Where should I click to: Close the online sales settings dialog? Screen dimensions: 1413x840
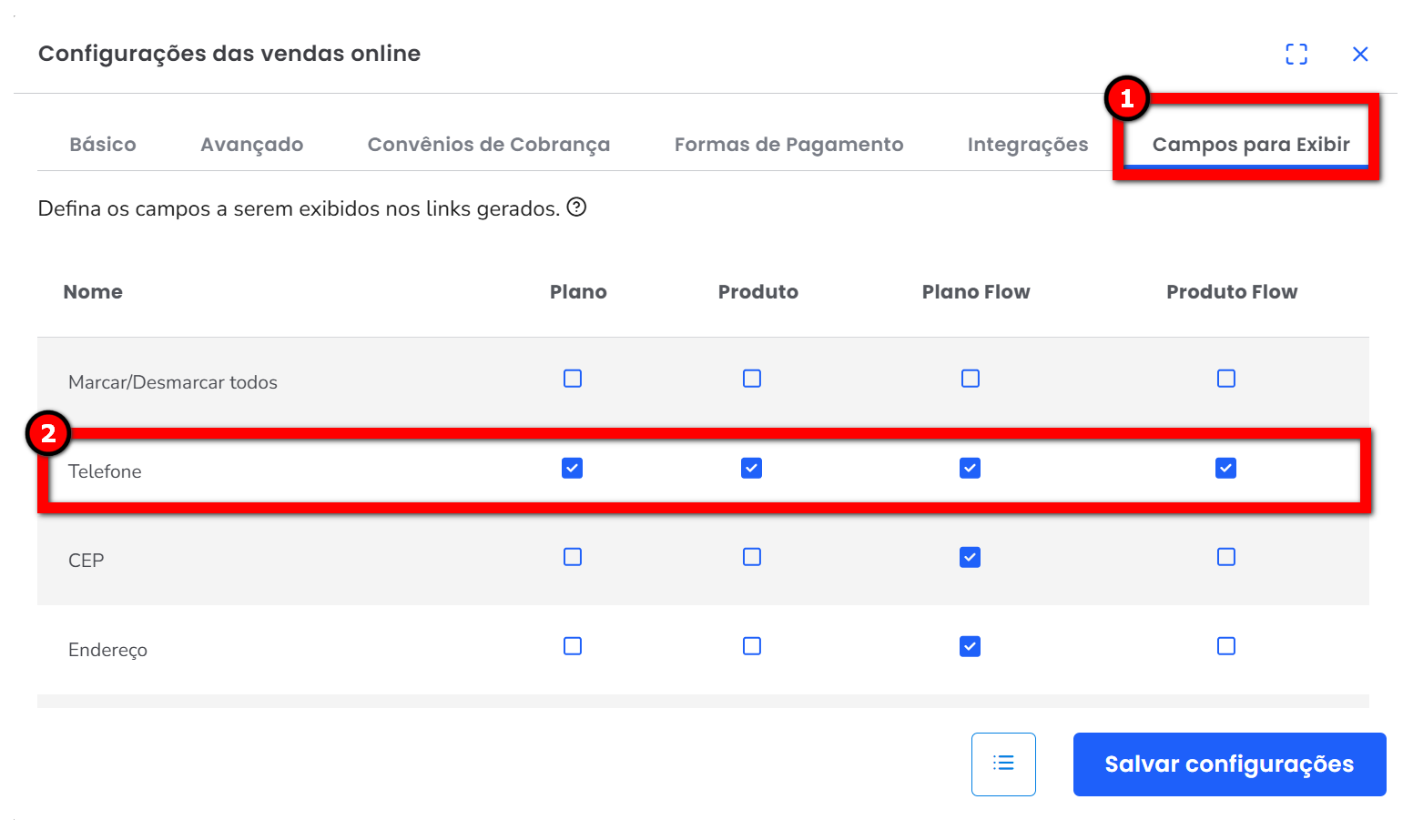pos(1360,55)
